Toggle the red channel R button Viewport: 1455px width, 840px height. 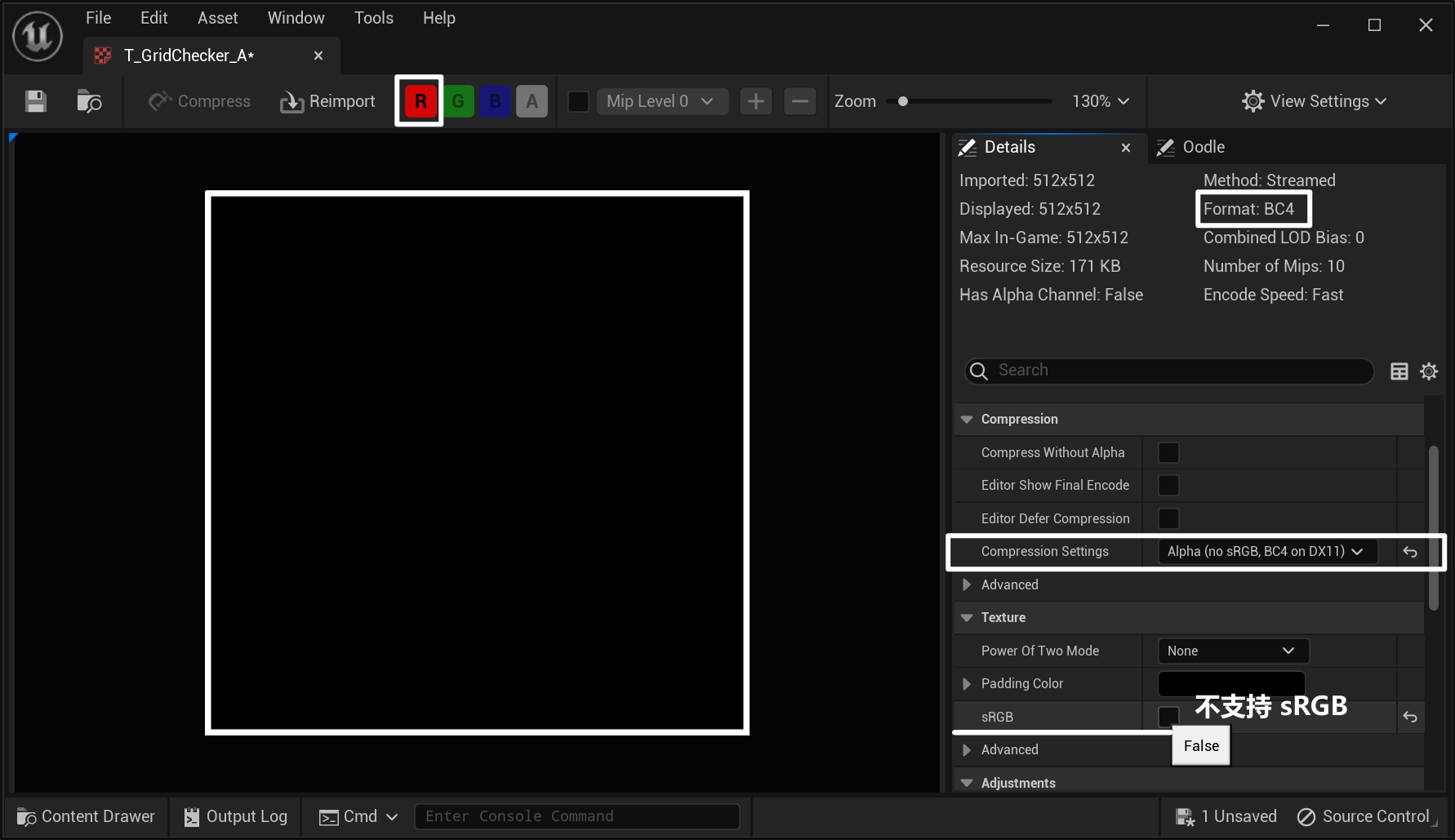[420, 101]
